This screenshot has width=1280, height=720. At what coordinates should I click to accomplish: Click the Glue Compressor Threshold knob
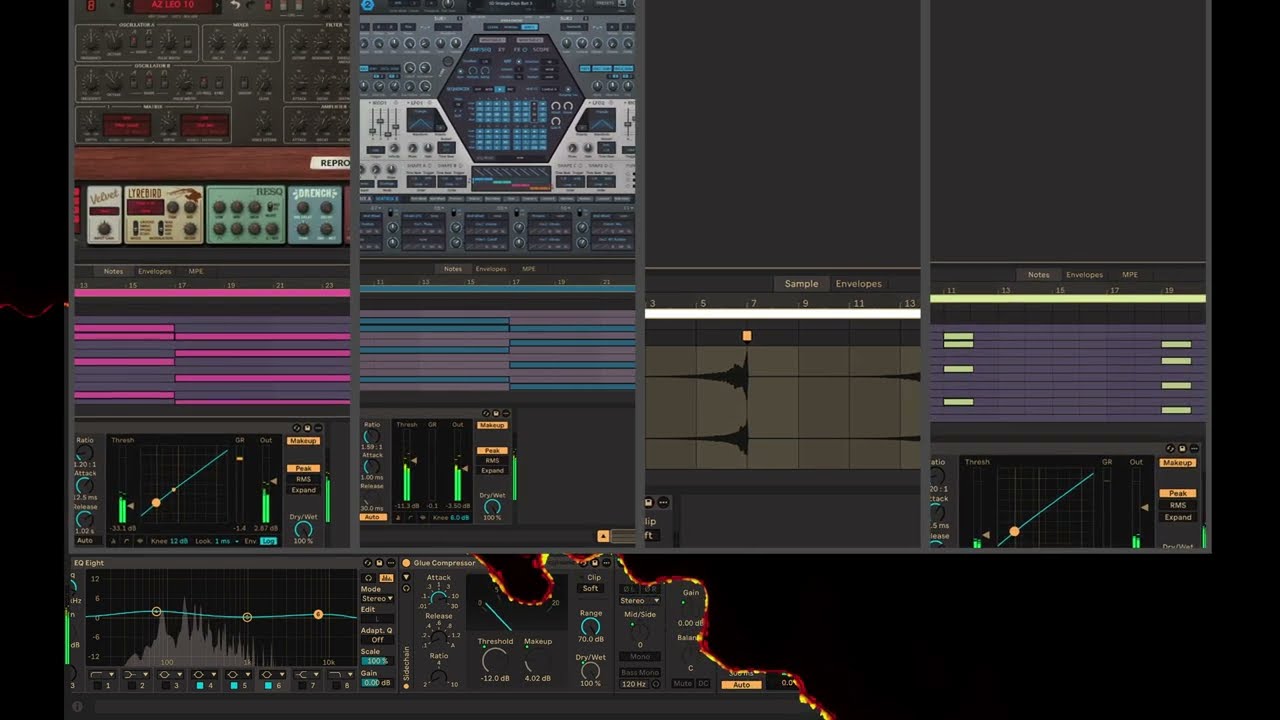click(x=494, y=660)
